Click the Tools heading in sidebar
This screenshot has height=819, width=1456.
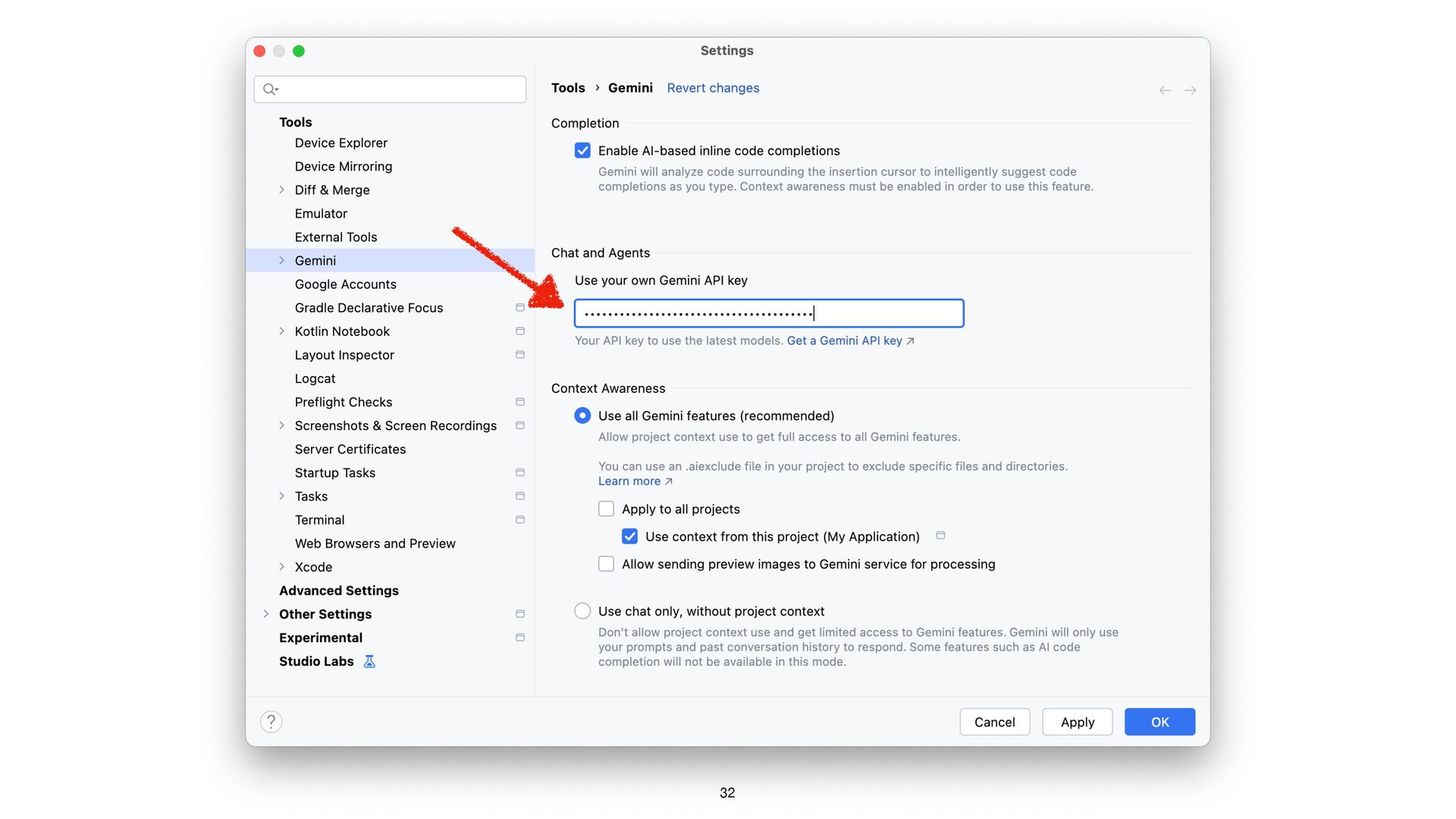coord(295,122)
